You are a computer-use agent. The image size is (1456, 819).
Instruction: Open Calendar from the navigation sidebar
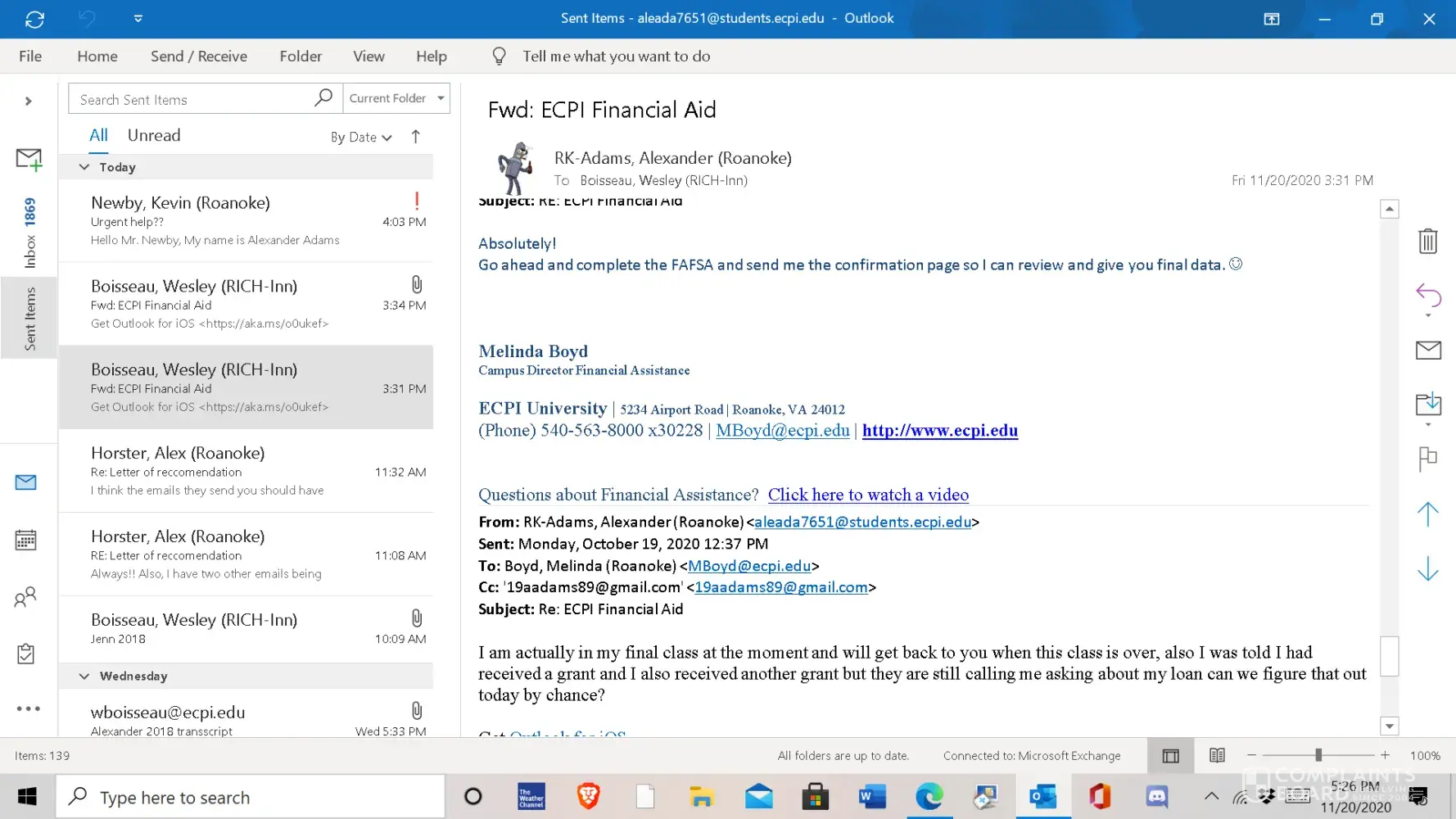click(x=26, y=541)
